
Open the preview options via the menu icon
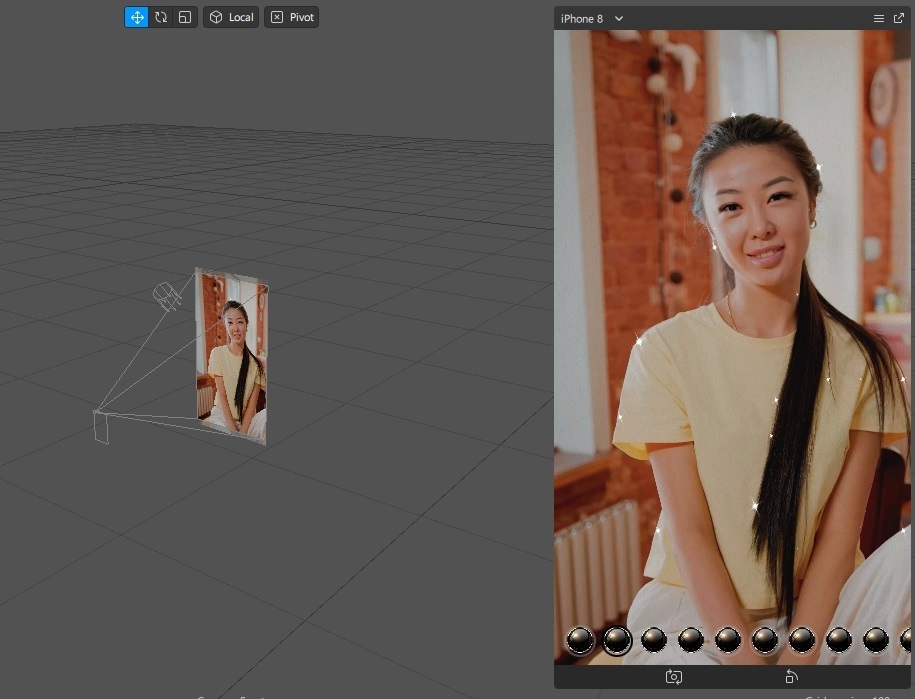pos(878,18)
